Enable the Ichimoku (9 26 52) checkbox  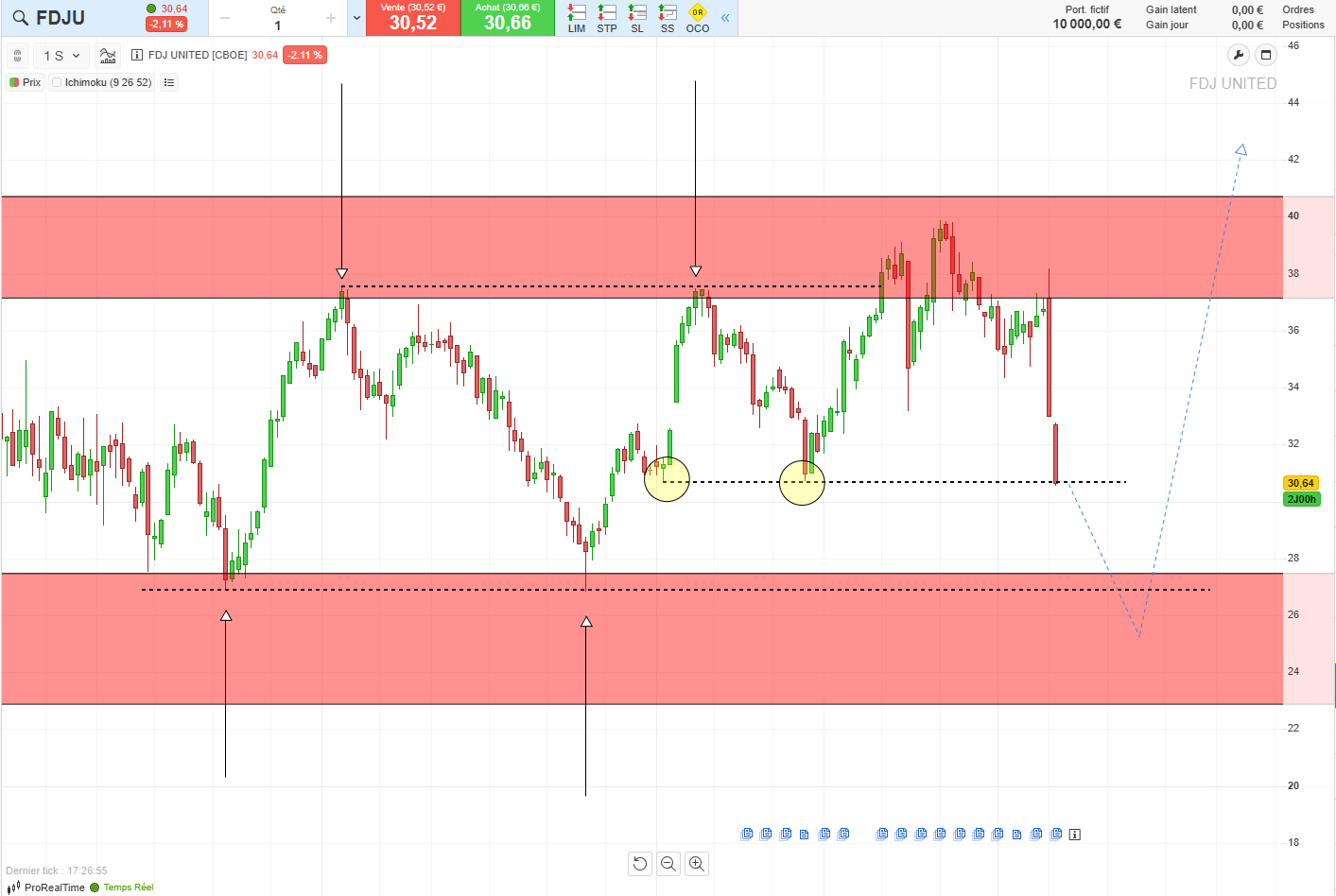point(57,82)
